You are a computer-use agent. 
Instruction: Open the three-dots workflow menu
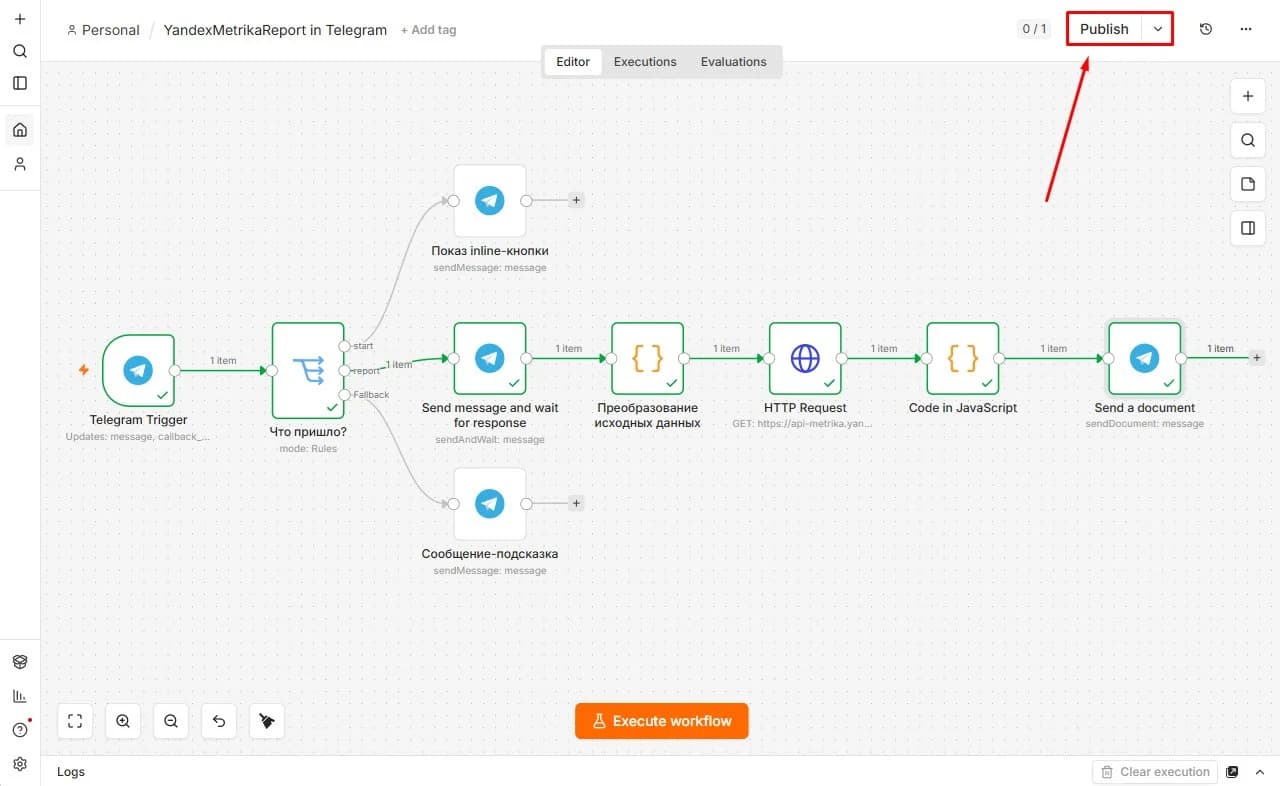tap(1246, 29)
